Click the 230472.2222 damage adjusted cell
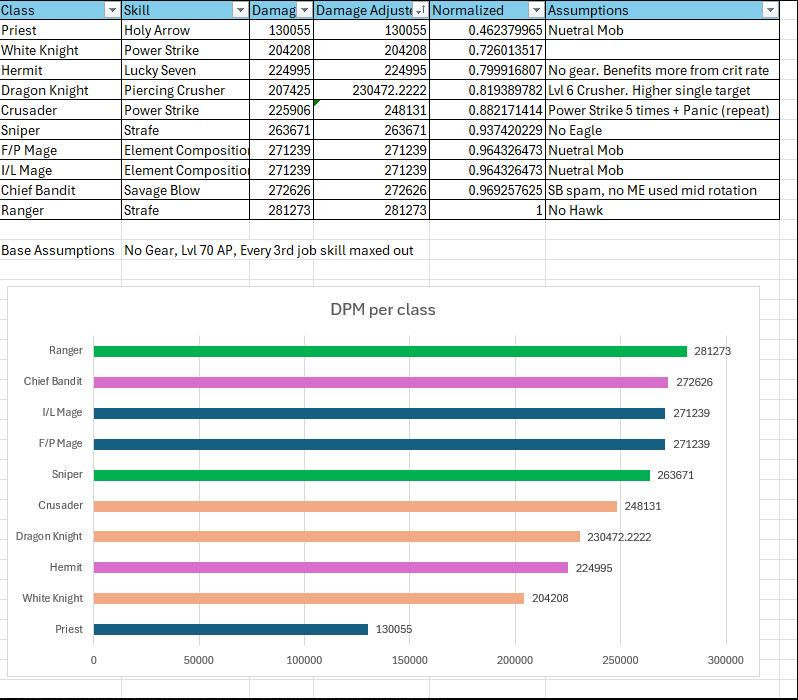The height and width of the screenshot is (700, 798). (372, 90)
